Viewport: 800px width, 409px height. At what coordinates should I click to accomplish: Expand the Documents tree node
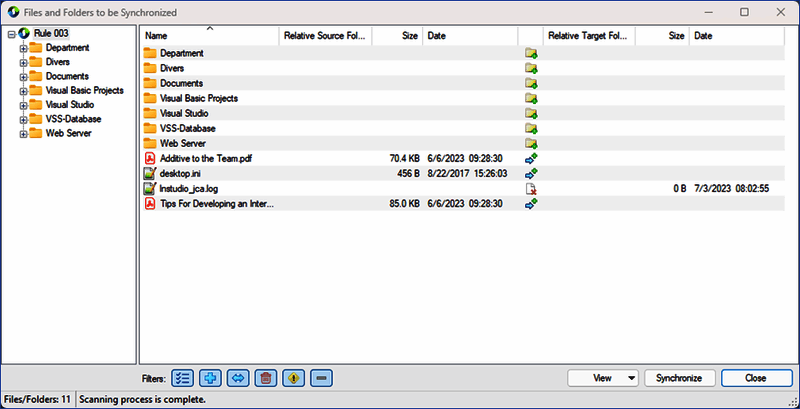[x=22, y=77]
